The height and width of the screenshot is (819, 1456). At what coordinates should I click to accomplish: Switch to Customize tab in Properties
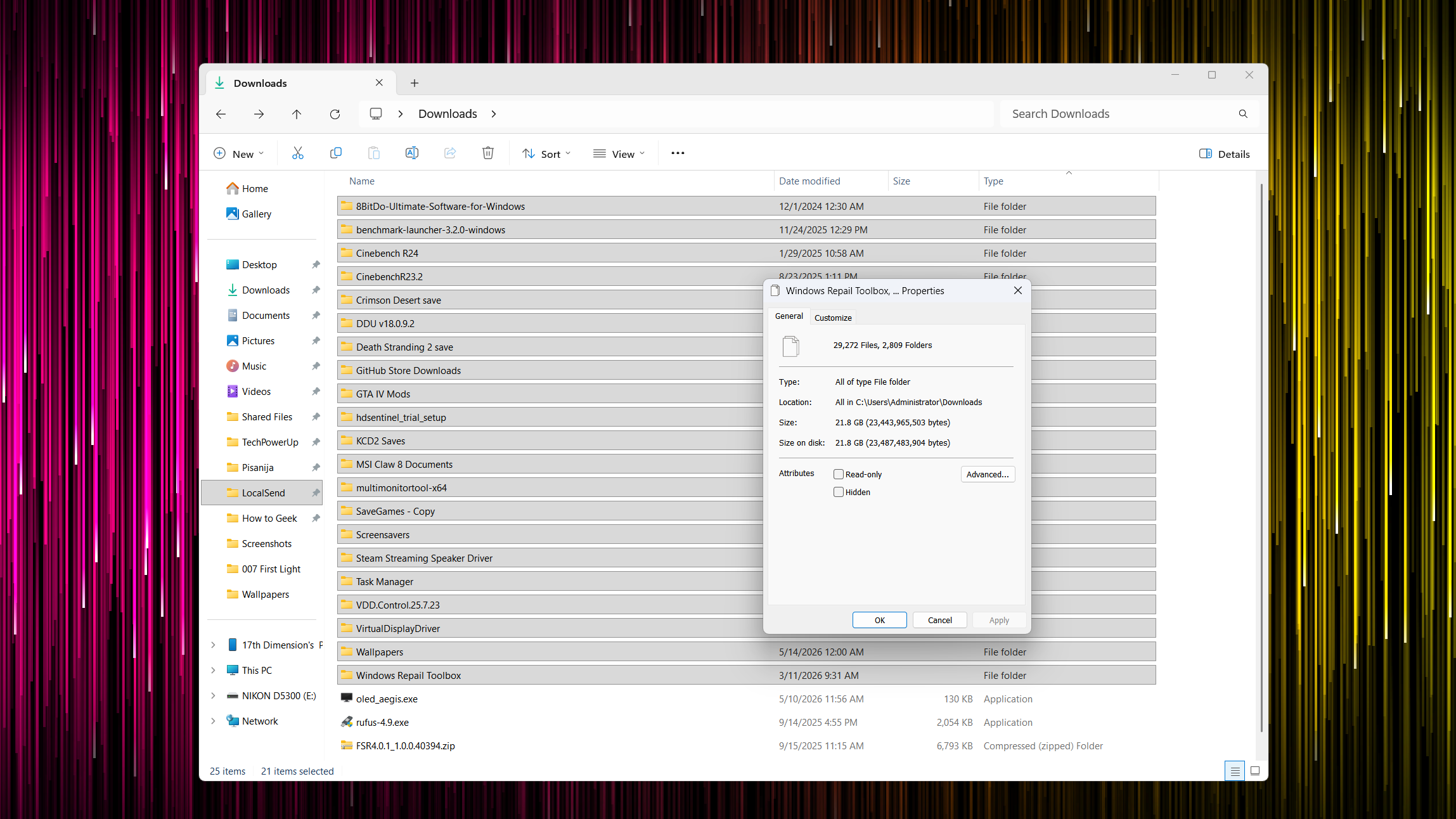click(x=833, y=318)
